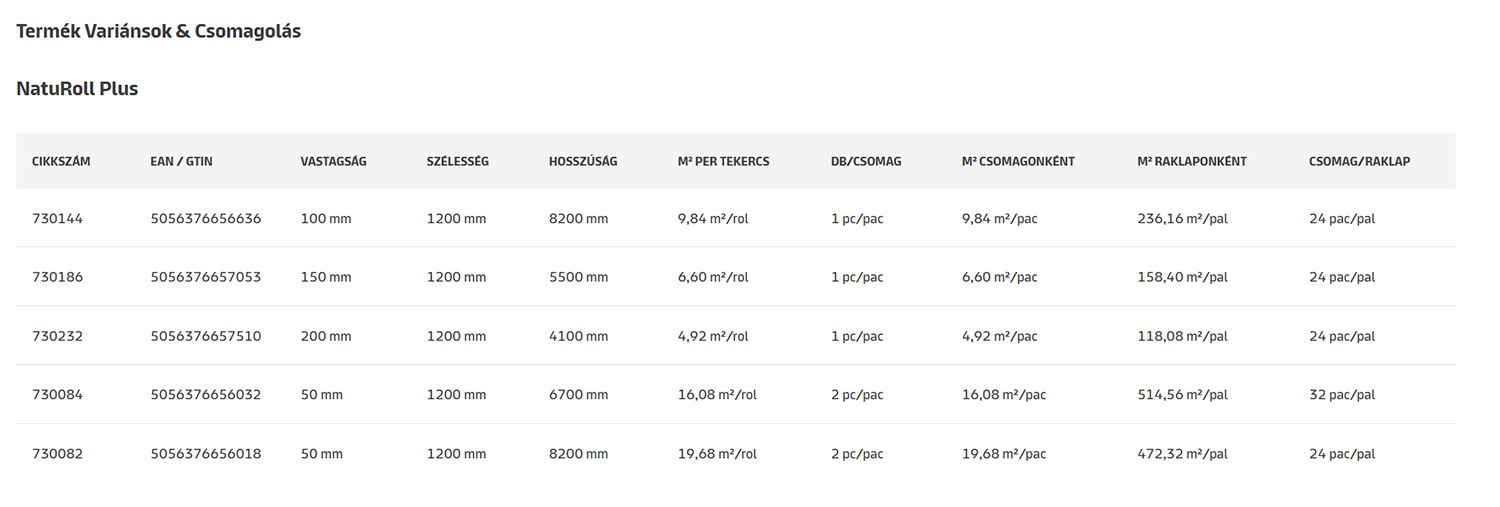Select the HOSSZÚSÁG column header
The height and width of the screenshot is (507, 1500).
pos(583,161)
